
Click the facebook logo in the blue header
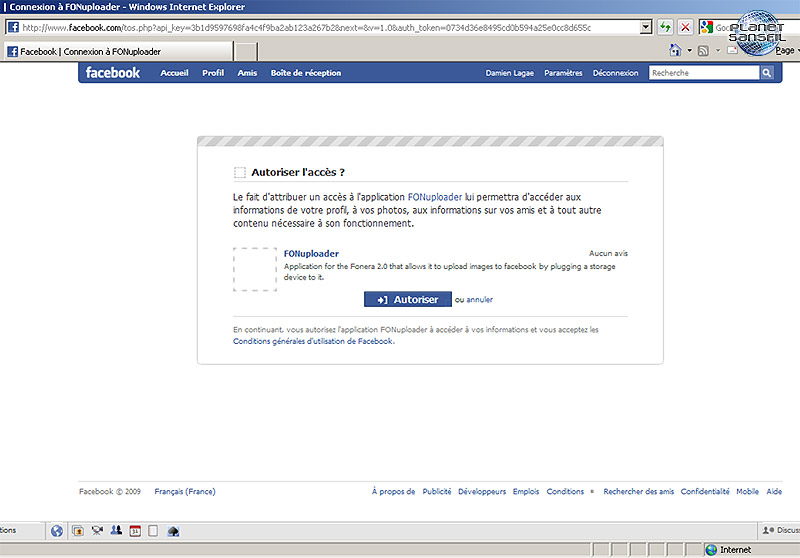point(113,73)
